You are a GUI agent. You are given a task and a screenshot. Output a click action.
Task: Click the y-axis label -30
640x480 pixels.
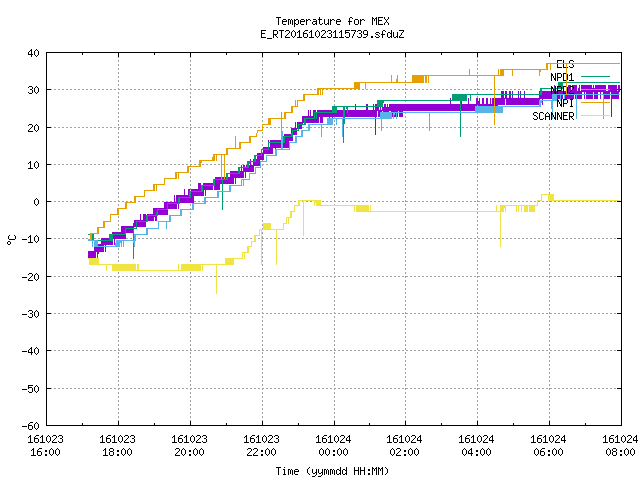pyautogui.click(x=31, y=314)
